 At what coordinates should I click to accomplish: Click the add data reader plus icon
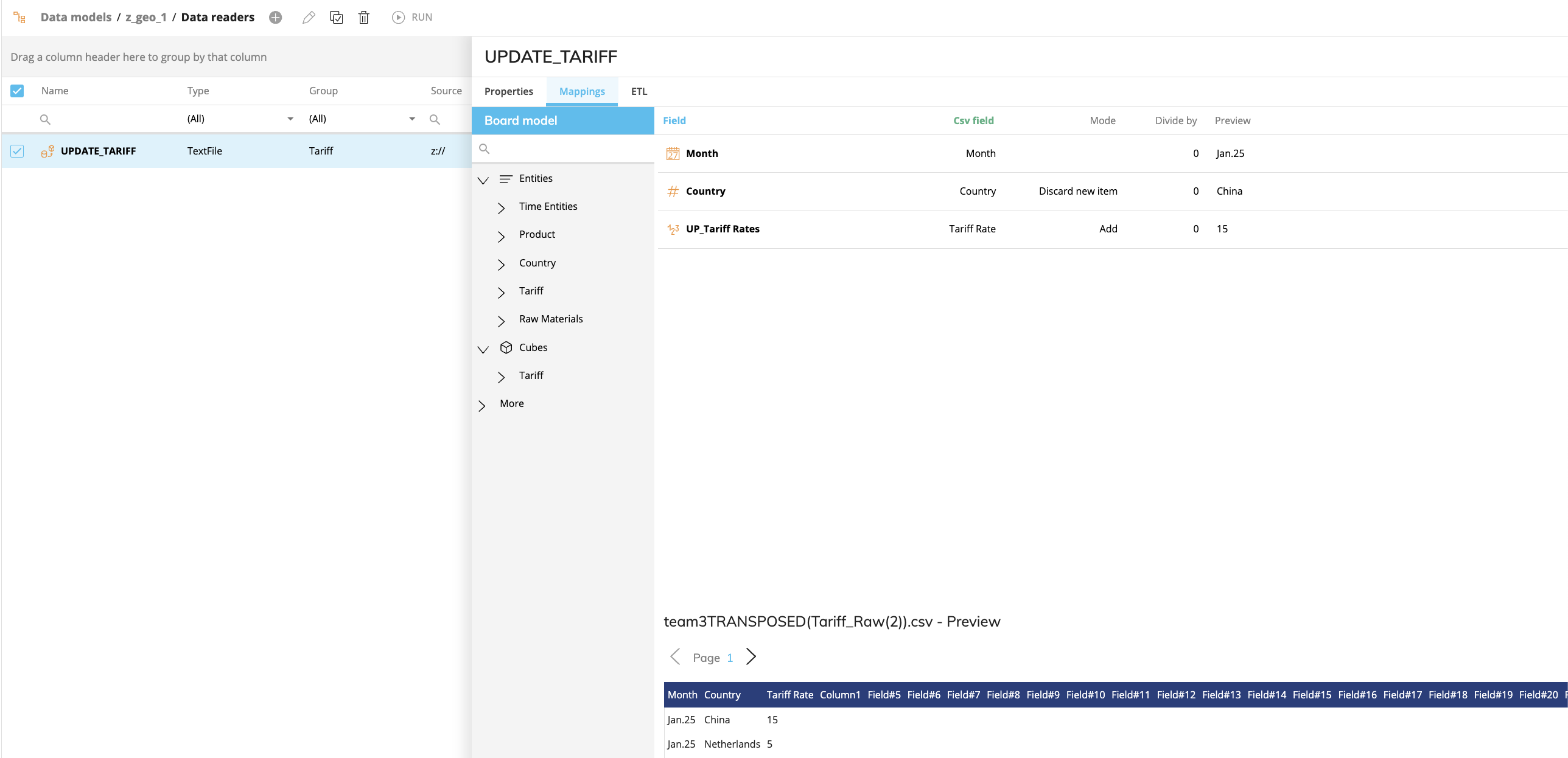click(276, 17)
